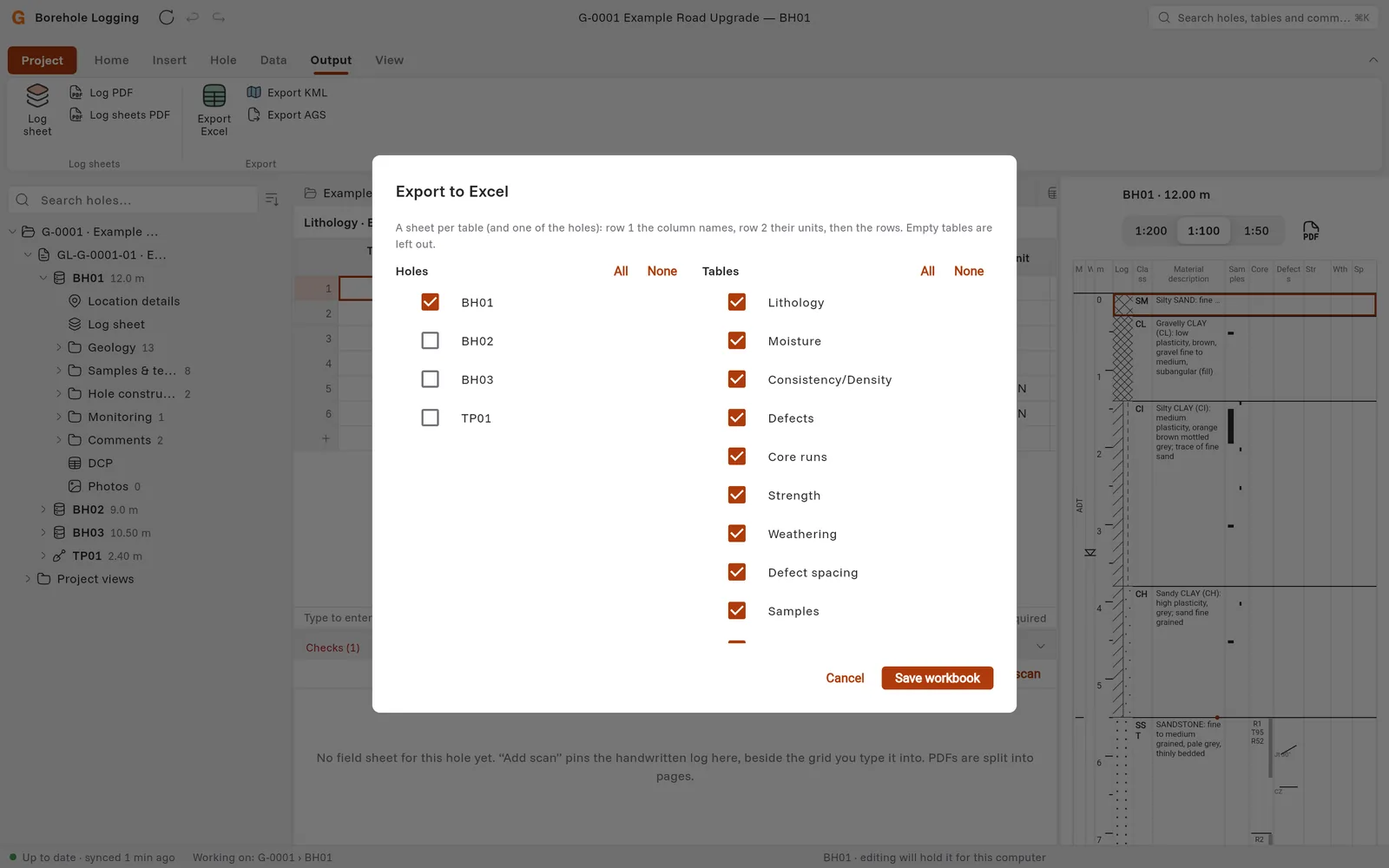Click the Geology folder icon
The width and height of the screenshot is (1389, 868).
click(x=75, y=347)
